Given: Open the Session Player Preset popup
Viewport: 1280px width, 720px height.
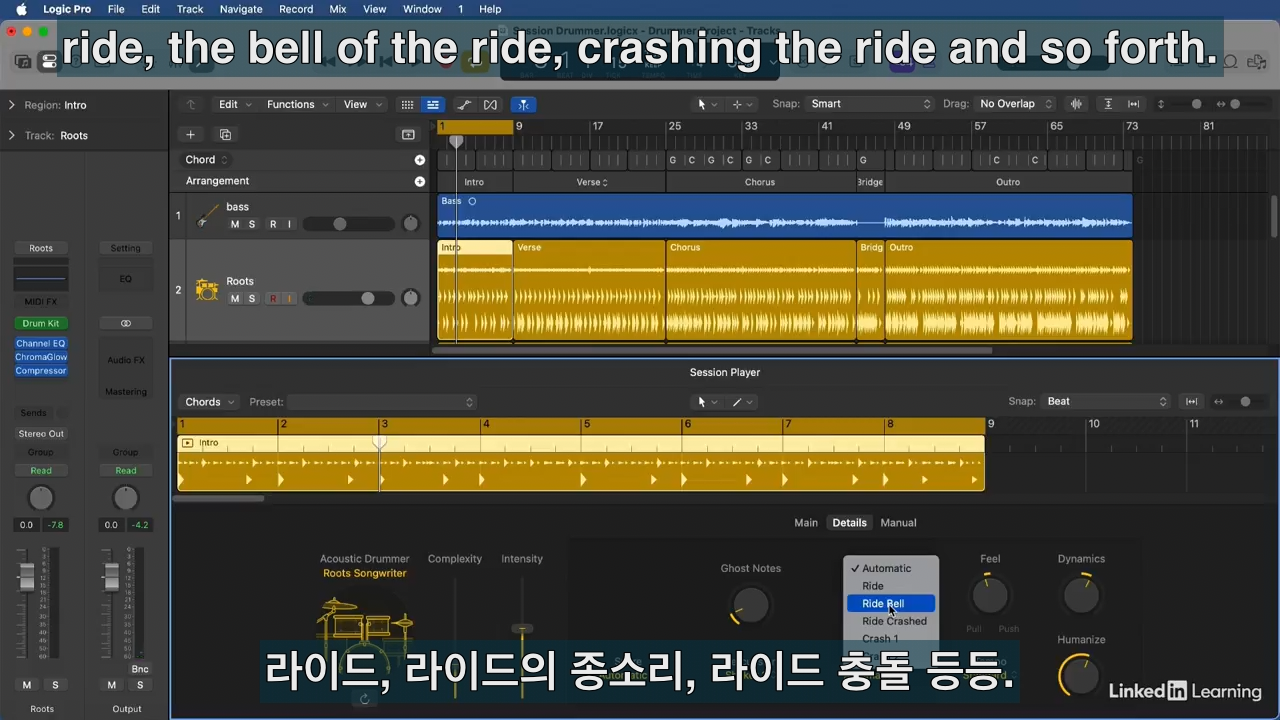Looking at the screenshot, I should tap(381, 402).
